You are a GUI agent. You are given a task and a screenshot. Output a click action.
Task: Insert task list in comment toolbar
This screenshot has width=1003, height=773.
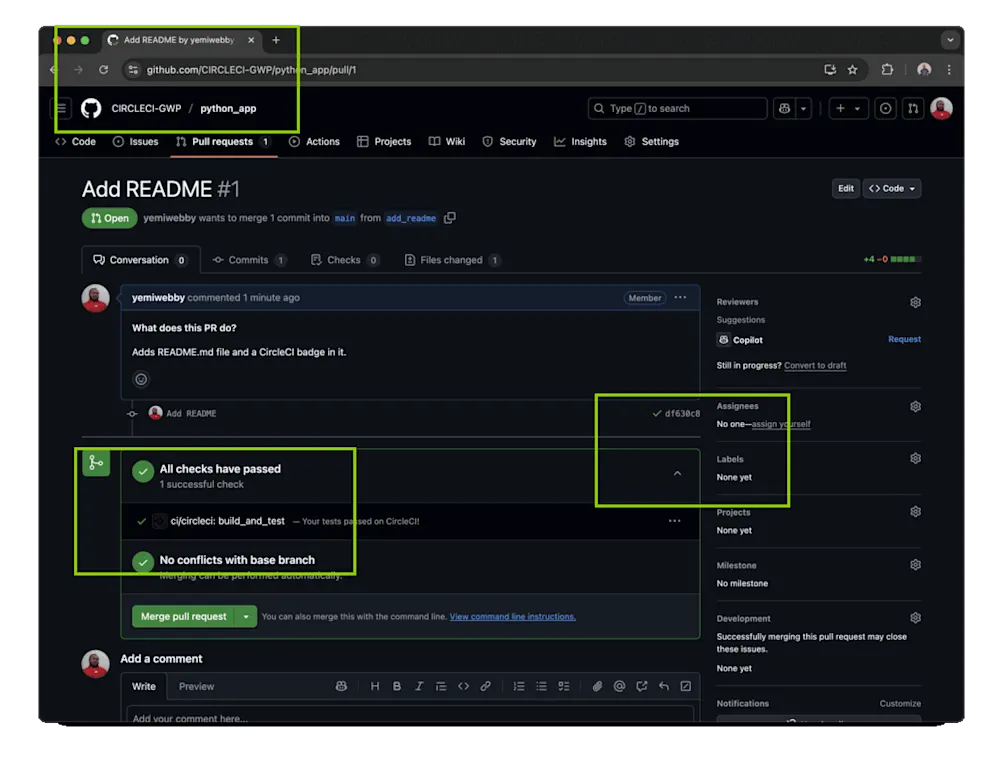click(564, 686)
